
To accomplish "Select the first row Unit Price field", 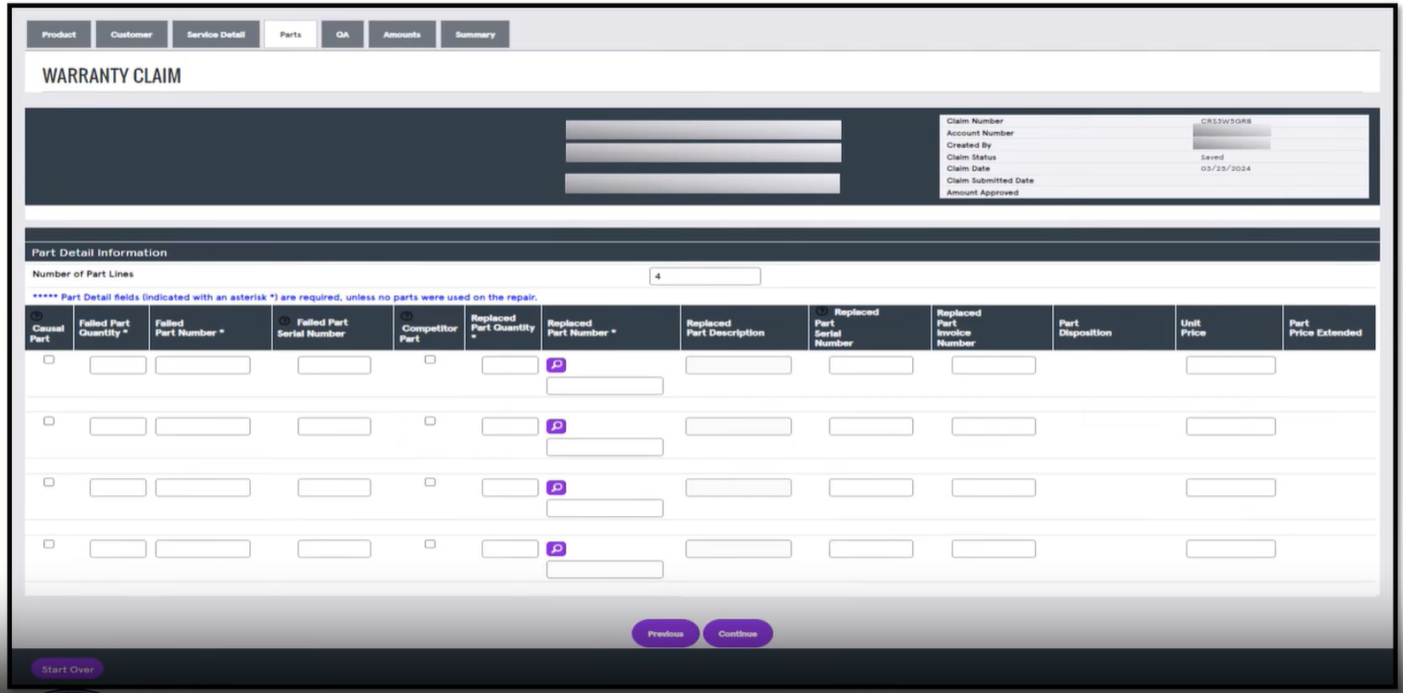I will point(1230,366).
